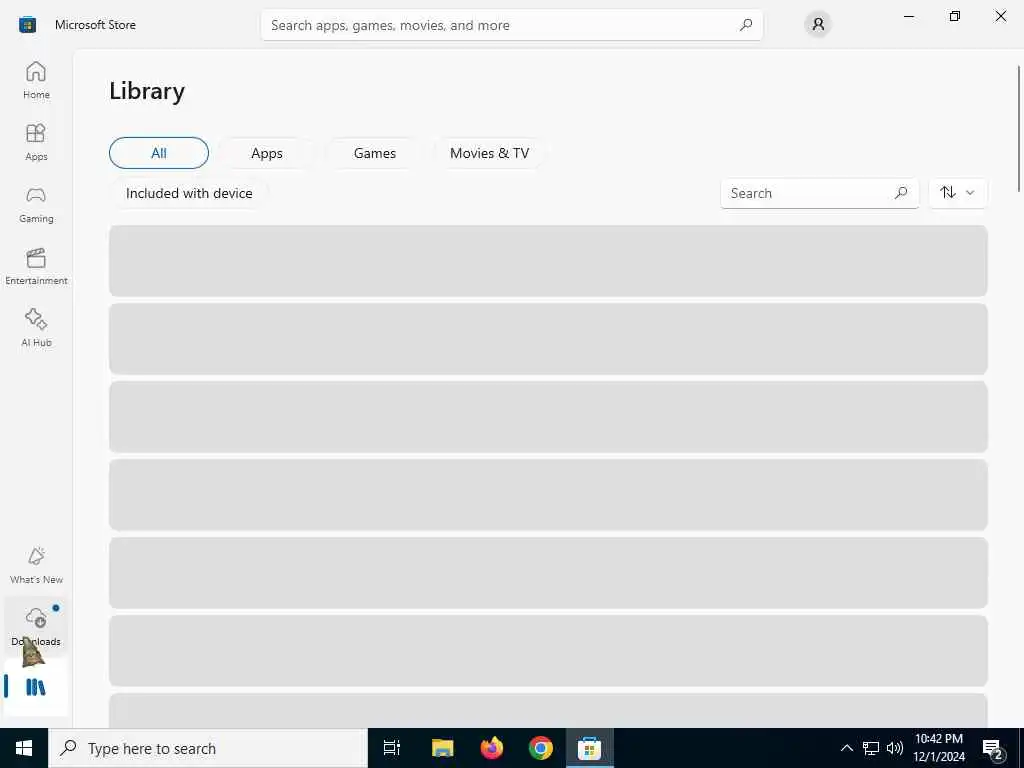The height and width of the screenshot is (768, 1024).
Task: Open network status tray icon
Action: 871,748
